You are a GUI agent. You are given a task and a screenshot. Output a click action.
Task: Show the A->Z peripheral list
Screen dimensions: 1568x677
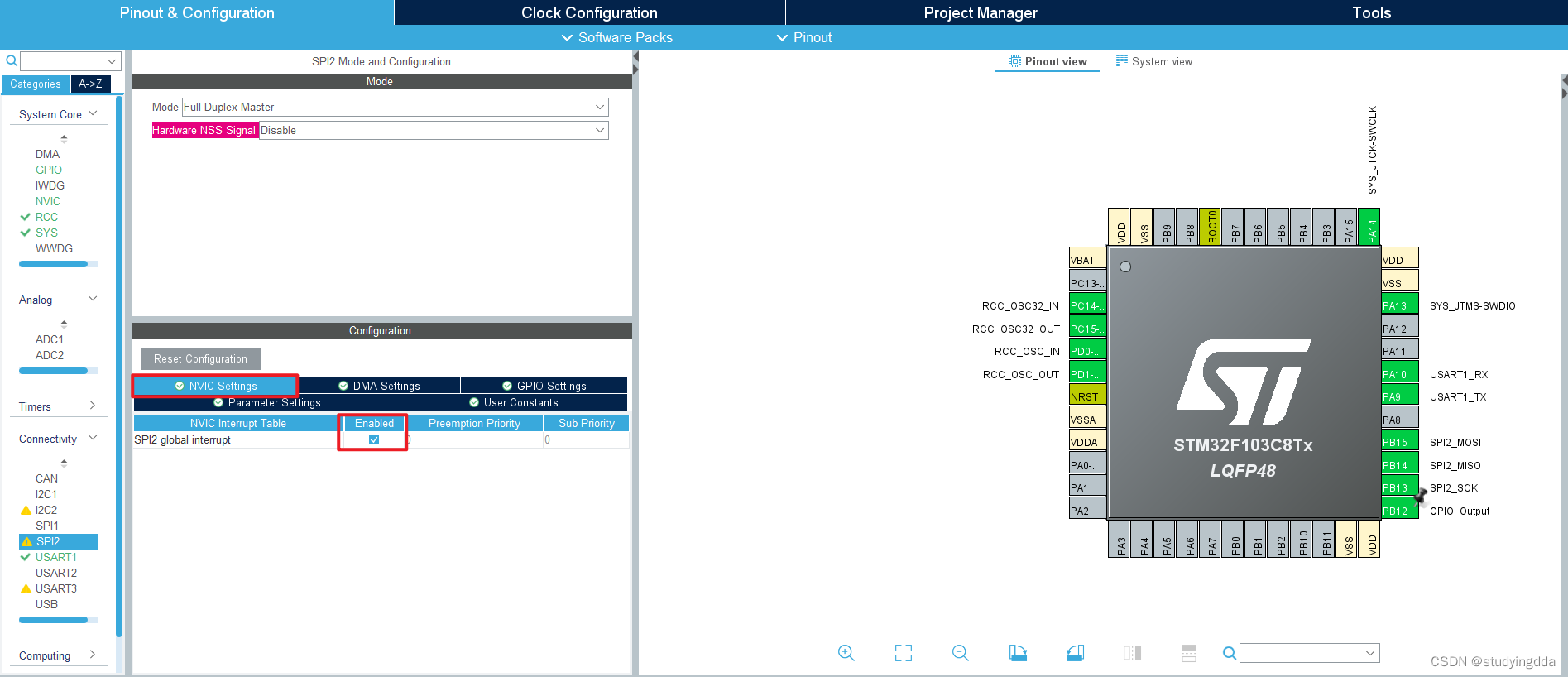point(90,84)
